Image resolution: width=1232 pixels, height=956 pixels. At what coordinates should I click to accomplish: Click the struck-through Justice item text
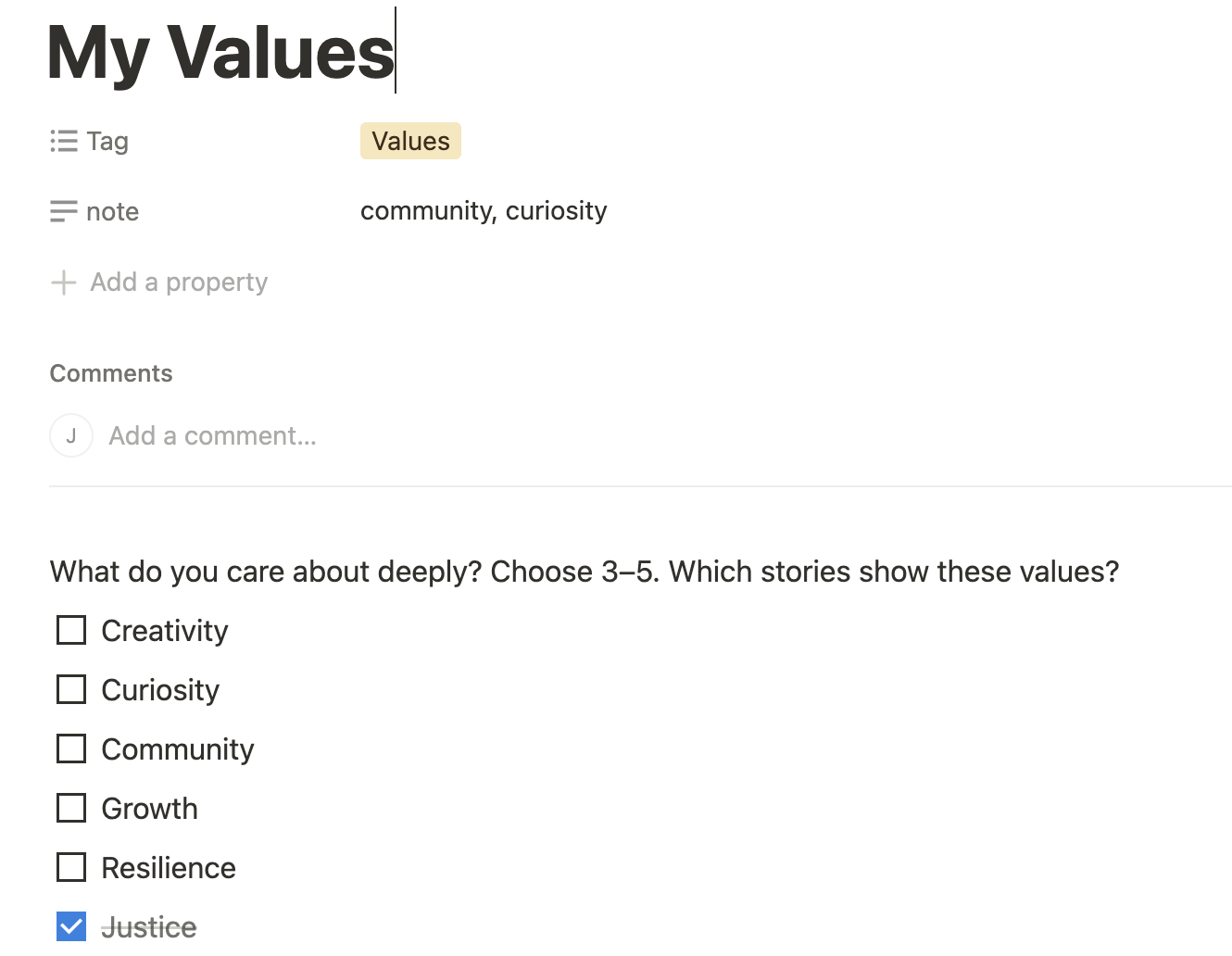[149, 927]
